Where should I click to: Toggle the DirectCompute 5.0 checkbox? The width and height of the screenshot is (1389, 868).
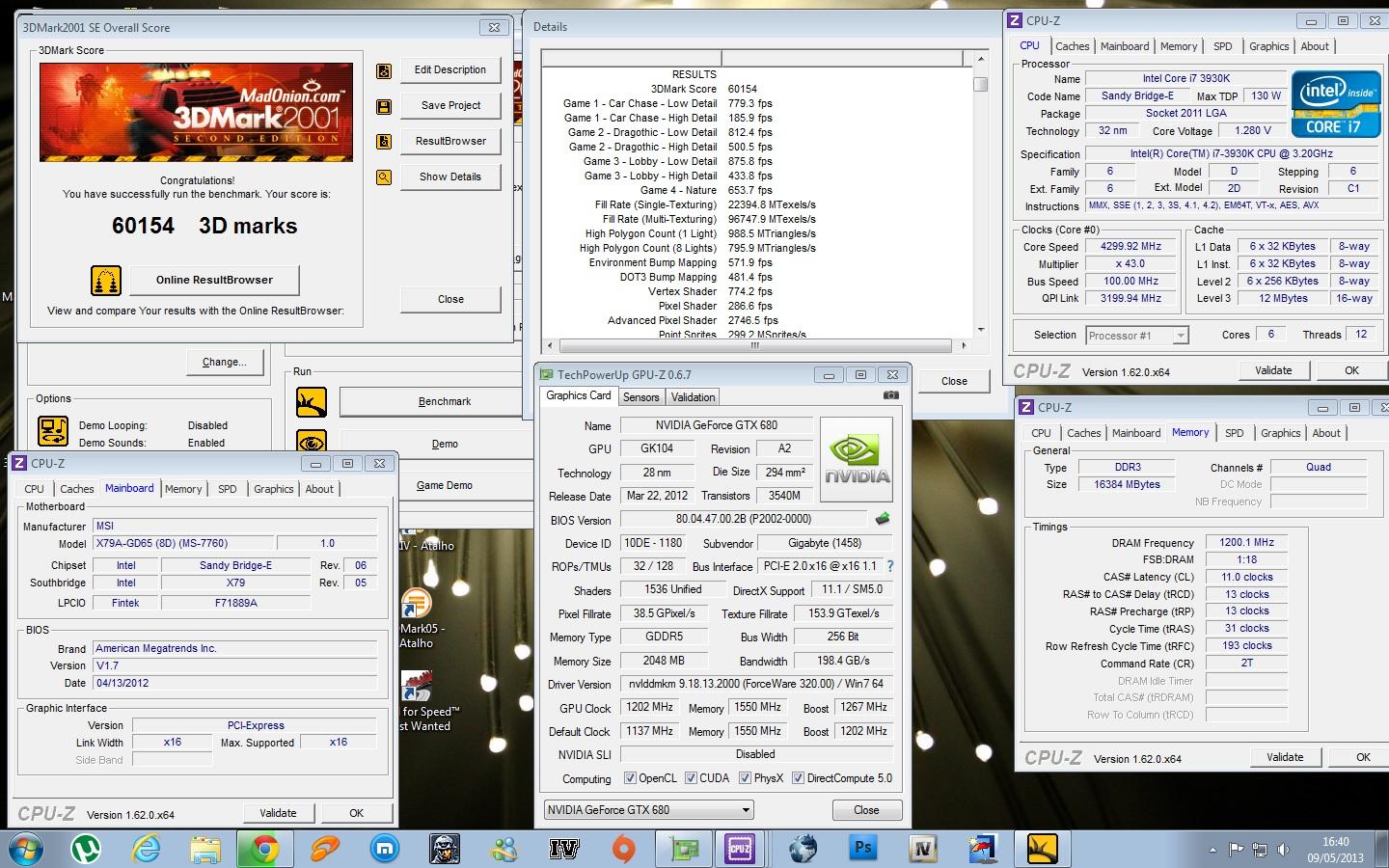point(798,778)
